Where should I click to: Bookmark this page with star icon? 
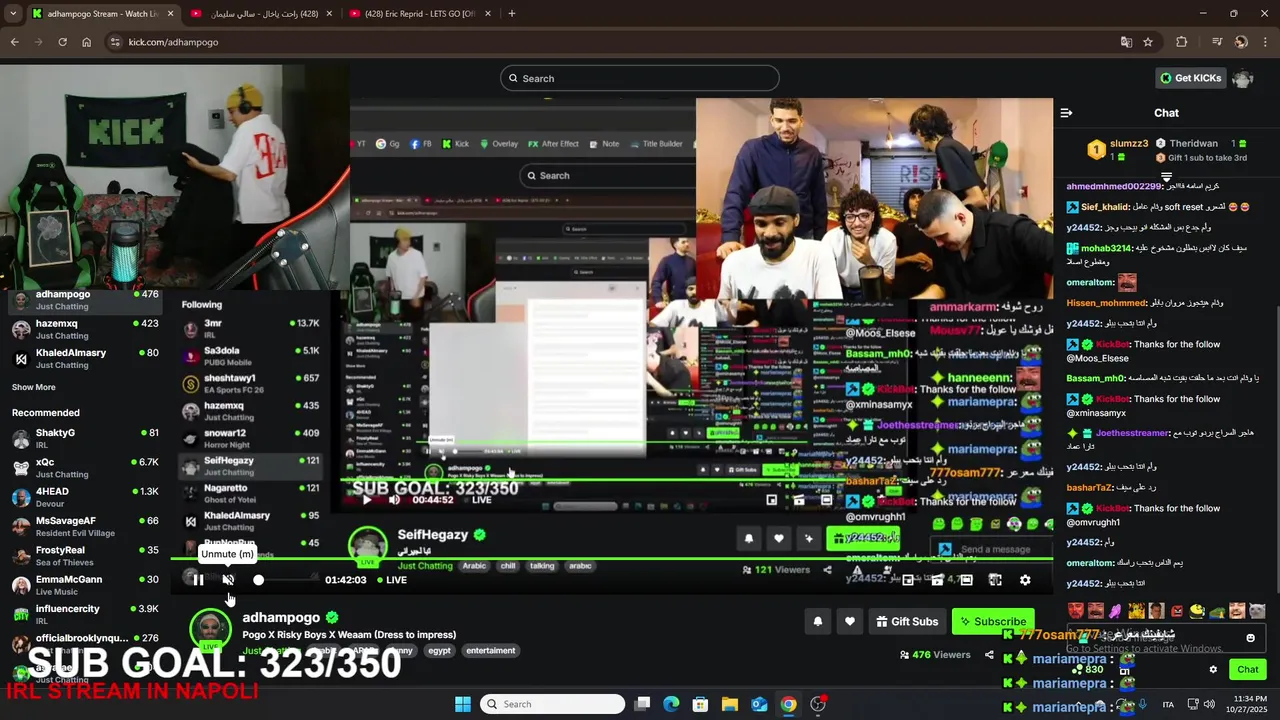(x=1148, y=42)
